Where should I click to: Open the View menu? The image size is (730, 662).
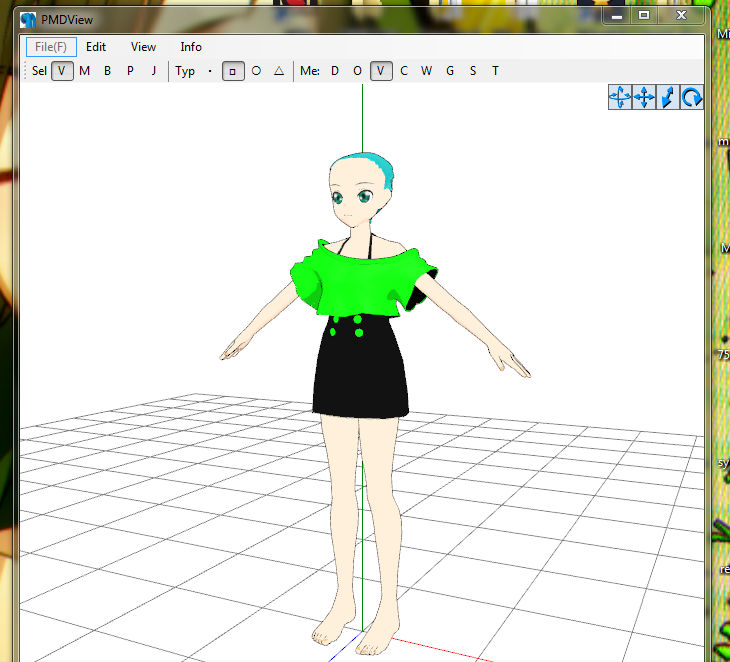pos(143,47)
